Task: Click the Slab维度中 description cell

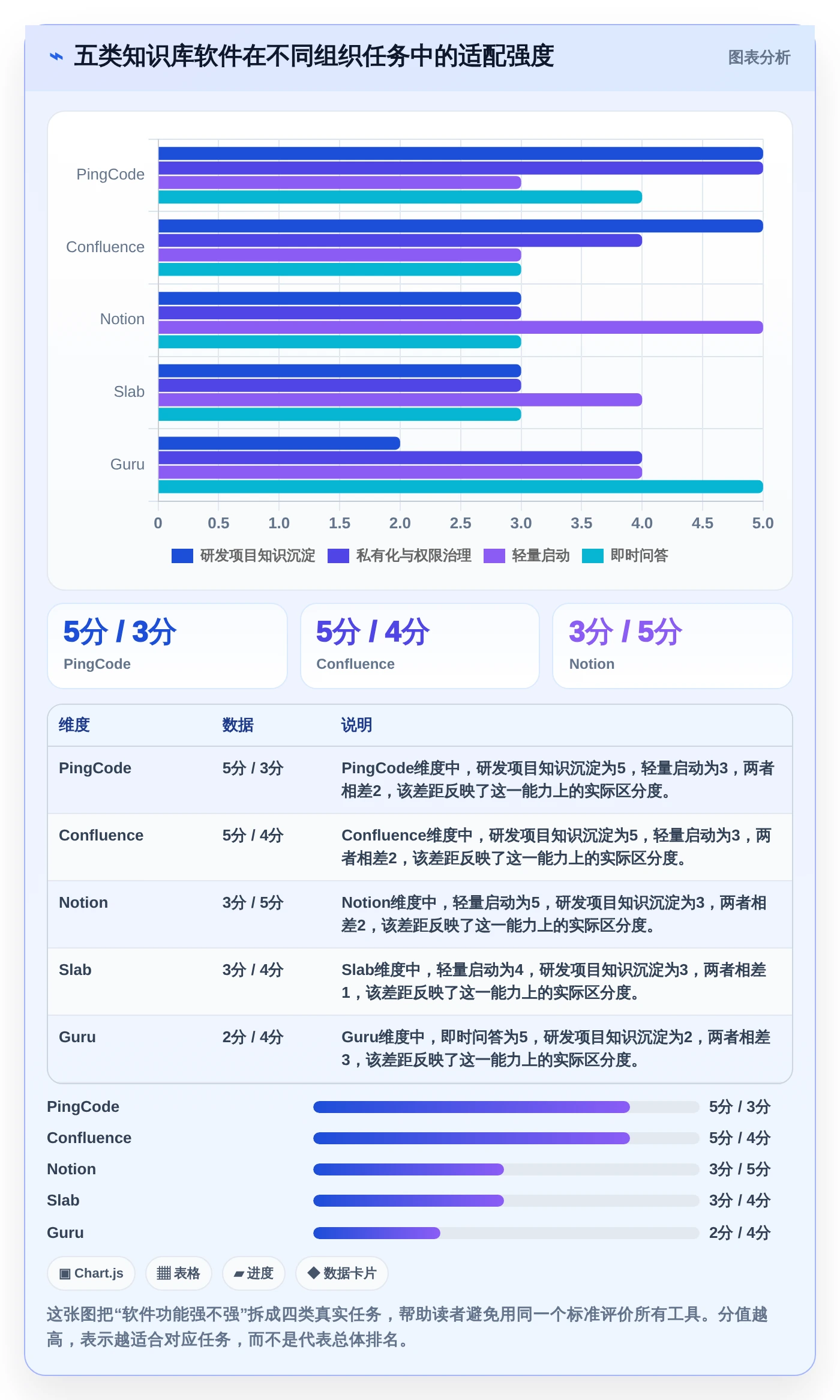Action: click(x=554, y=982)
